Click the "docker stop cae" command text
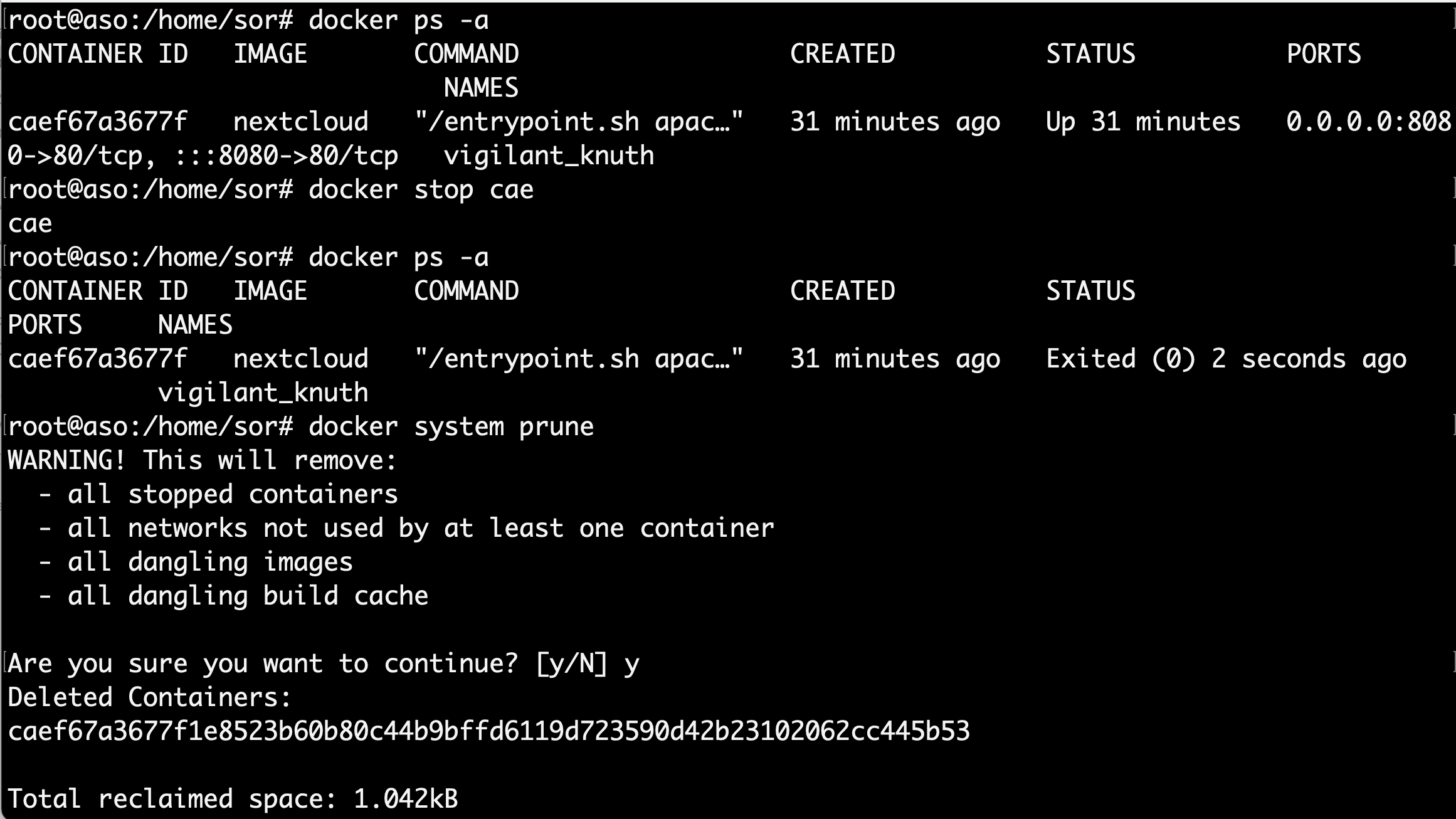The height and width of the screenshot is (819, 1456). [421, 190]
